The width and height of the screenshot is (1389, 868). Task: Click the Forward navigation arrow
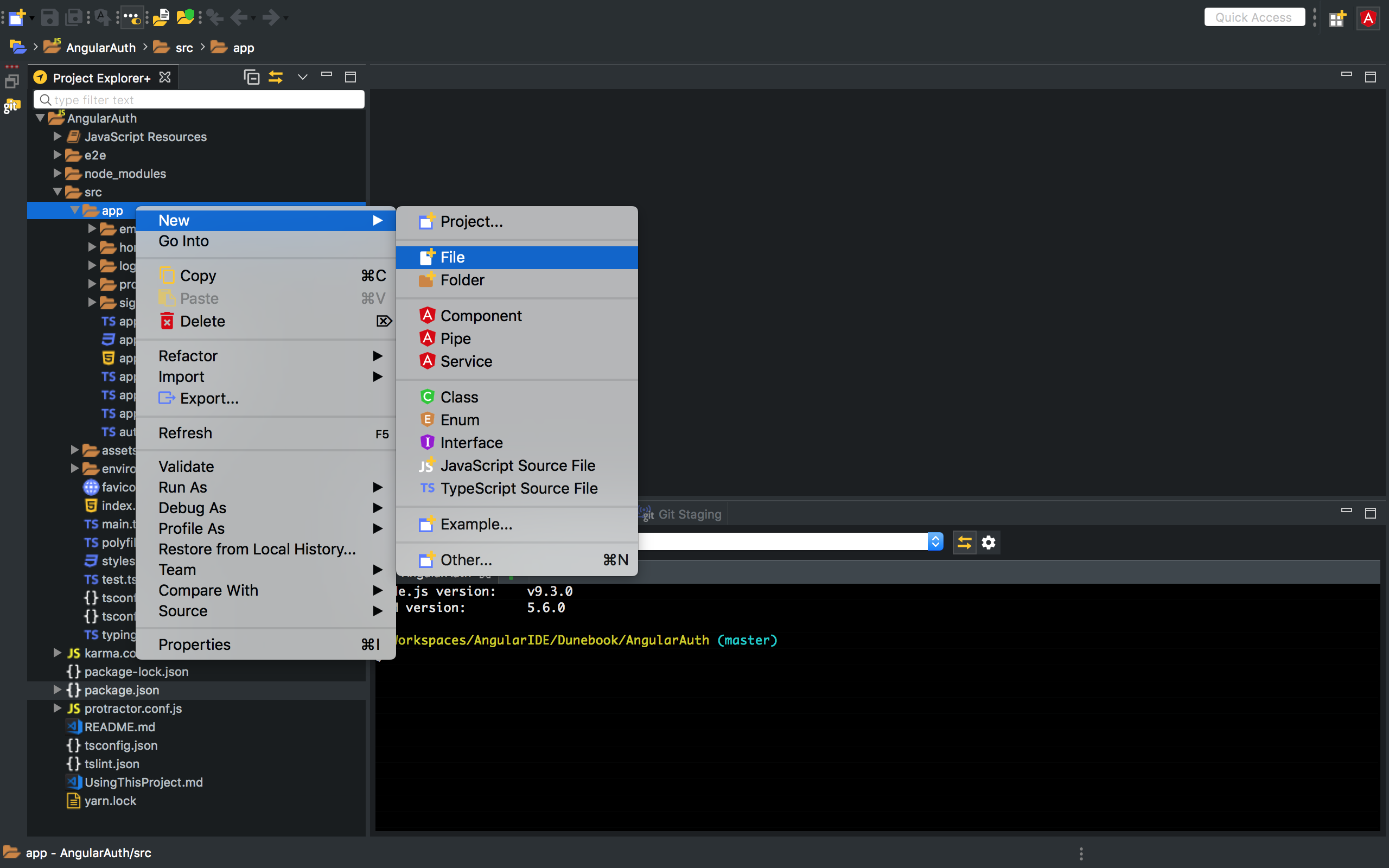[x=271, y=17]
